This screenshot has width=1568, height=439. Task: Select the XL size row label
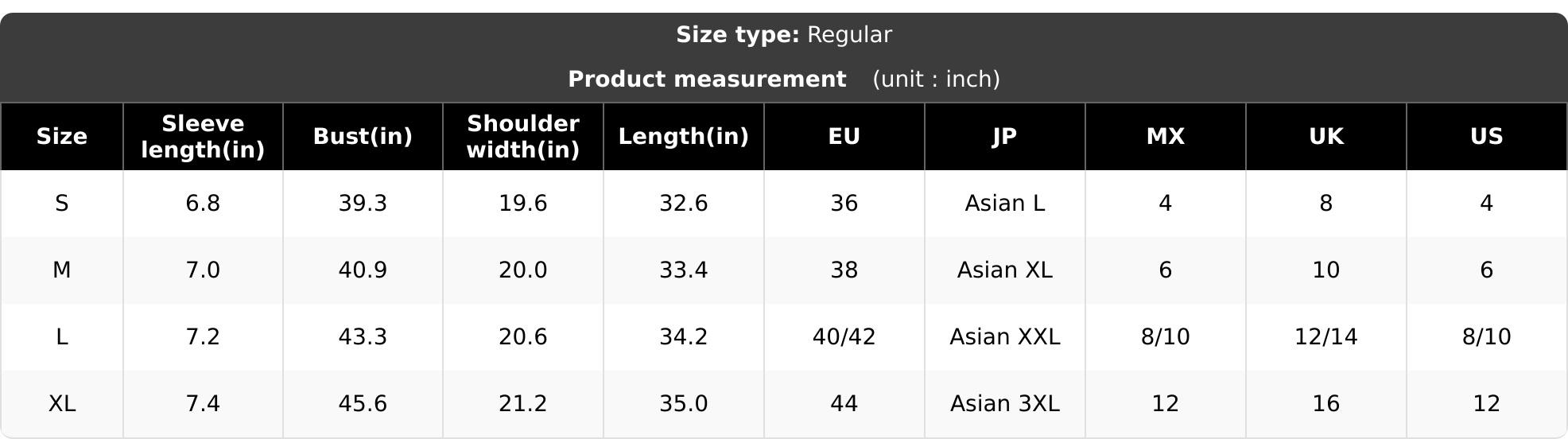click(62, 404)
